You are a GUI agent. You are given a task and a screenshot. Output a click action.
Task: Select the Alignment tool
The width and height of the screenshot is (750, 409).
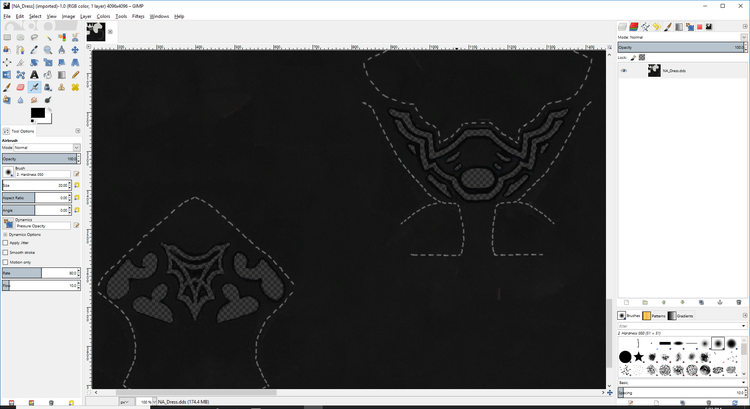pos(7,62)
